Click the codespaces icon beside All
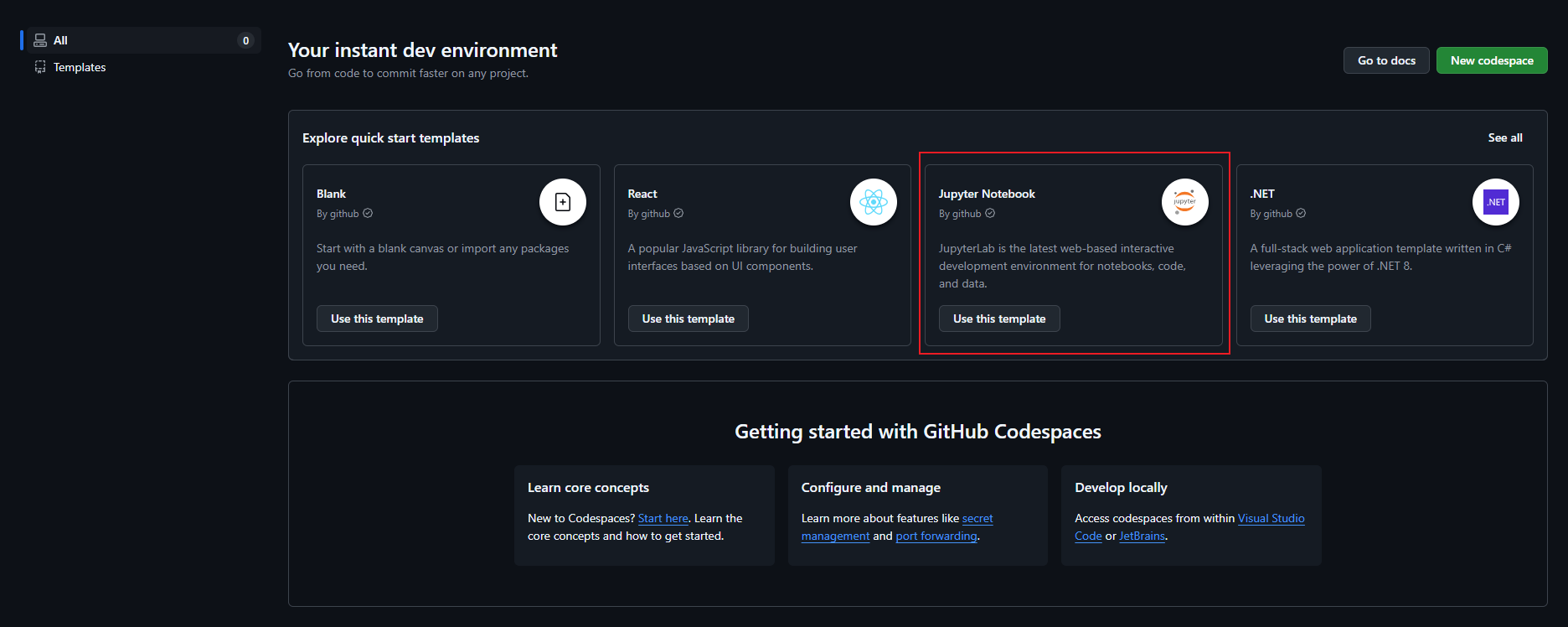Viewport: 1568px width, 627px height. 40,40
